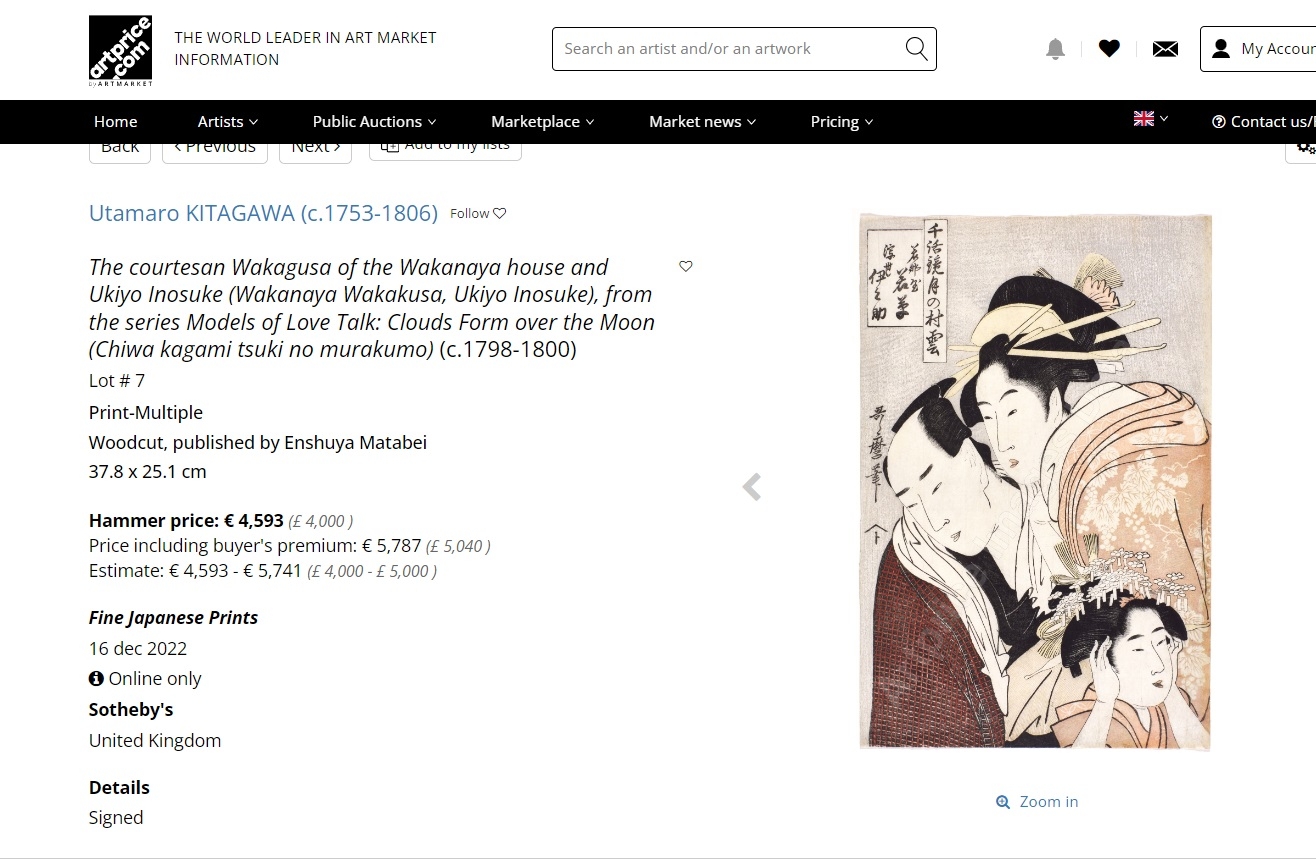Screen dimensions: 1316x859
Task: Open favorites heart icon in header
Action: click(1109, 48)
